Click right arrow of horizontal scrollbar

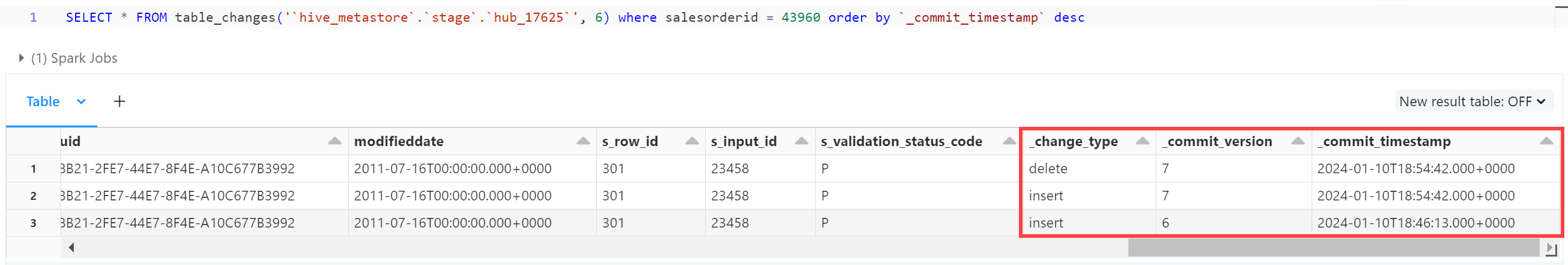1550,249
